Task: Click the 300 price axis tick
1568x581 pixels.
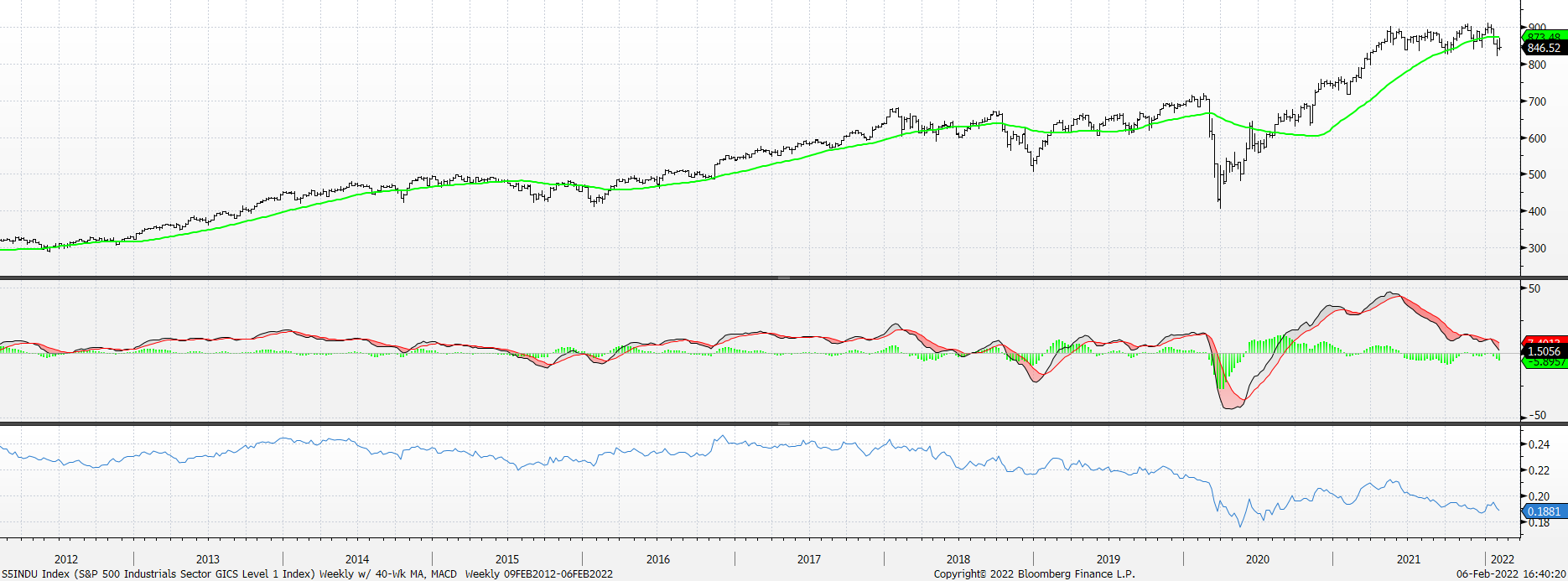Action: (1537, 248)
